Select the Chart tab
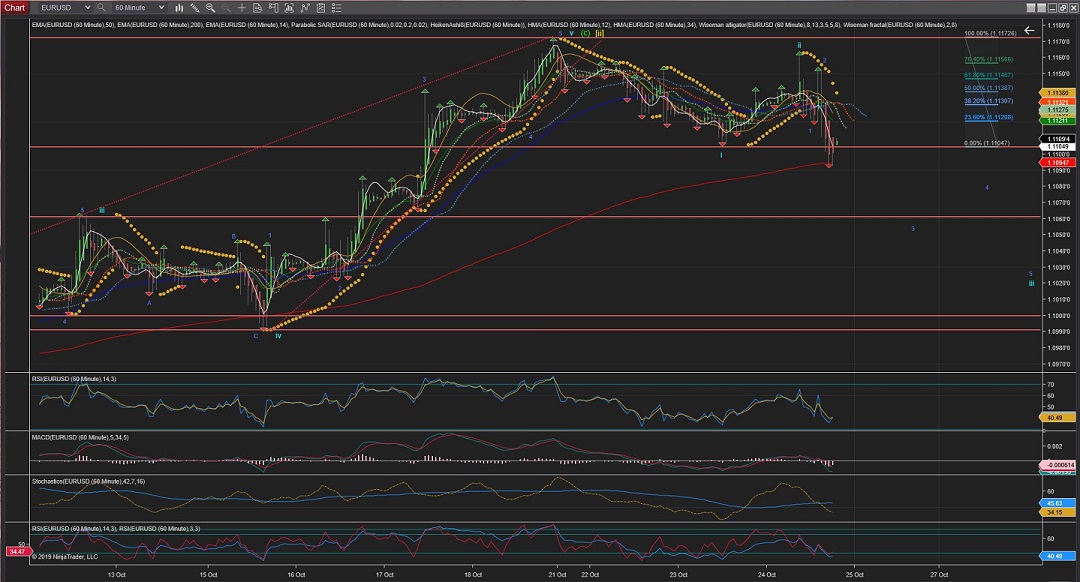The width and height of the screenshot is (1080, 582). point(14,8)
